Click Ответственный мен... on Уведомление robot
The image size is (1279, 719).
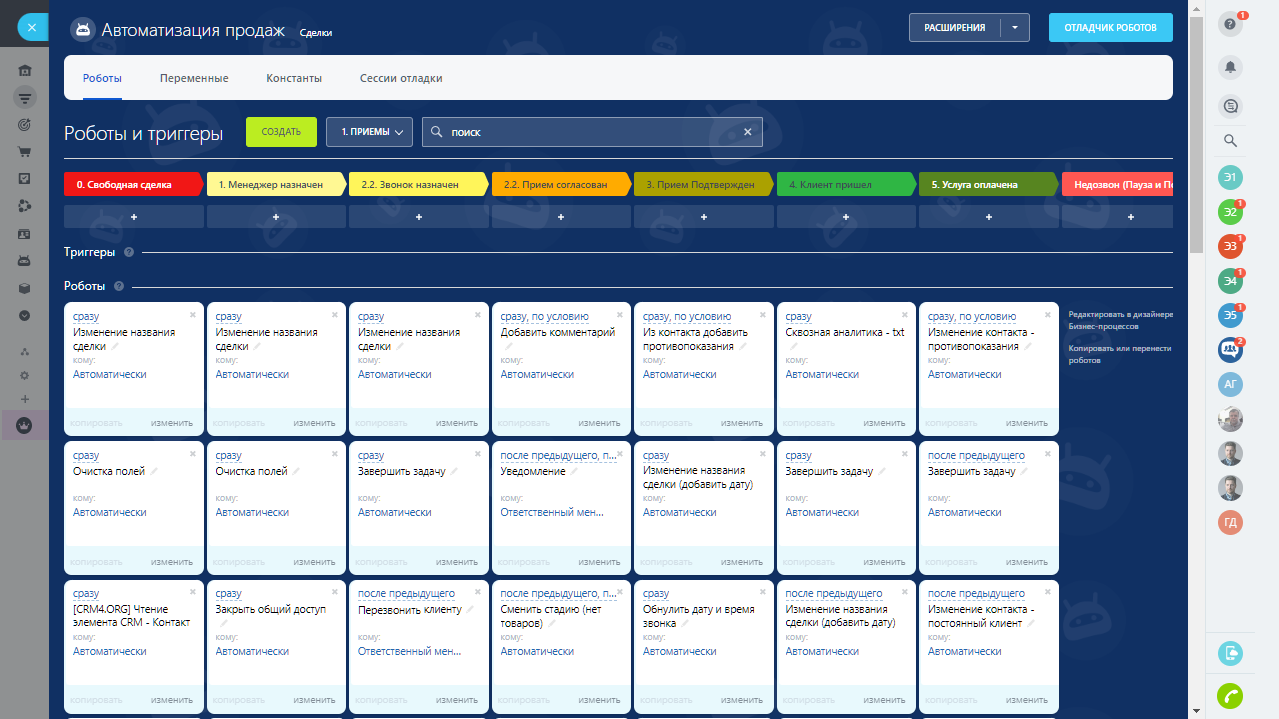point(552,512)
